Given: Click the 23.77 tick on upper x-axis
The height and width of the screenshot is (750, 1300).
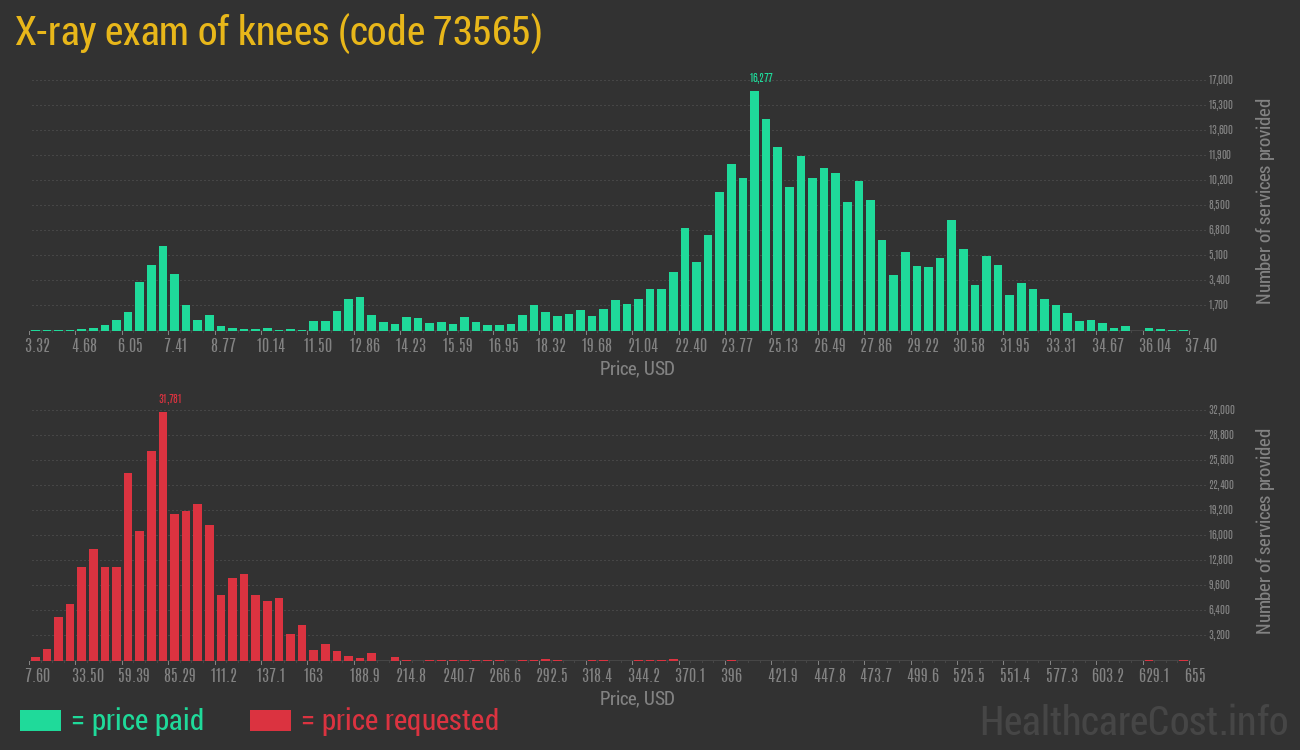Looking at the screenshot, I should point(737,346).
